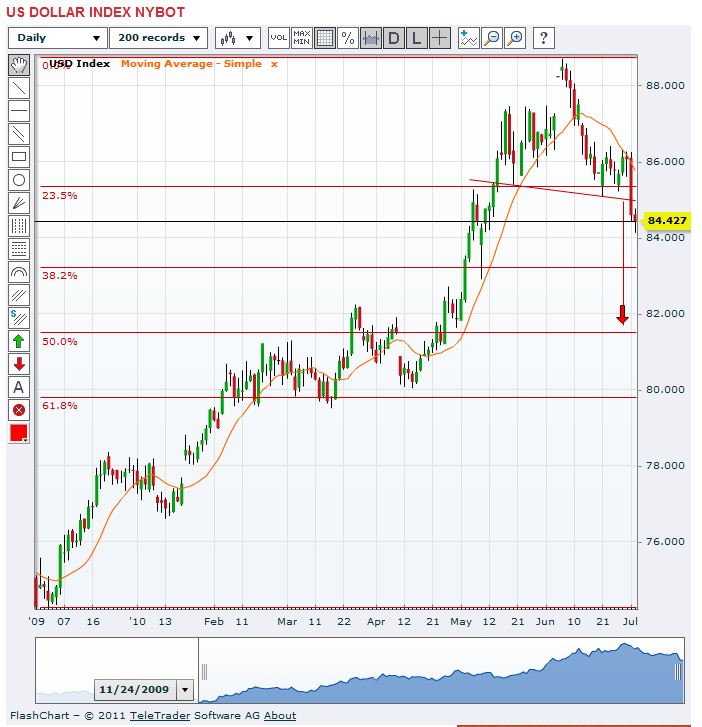
Task: Select the horizontal line tool
Action: (19, 111)
